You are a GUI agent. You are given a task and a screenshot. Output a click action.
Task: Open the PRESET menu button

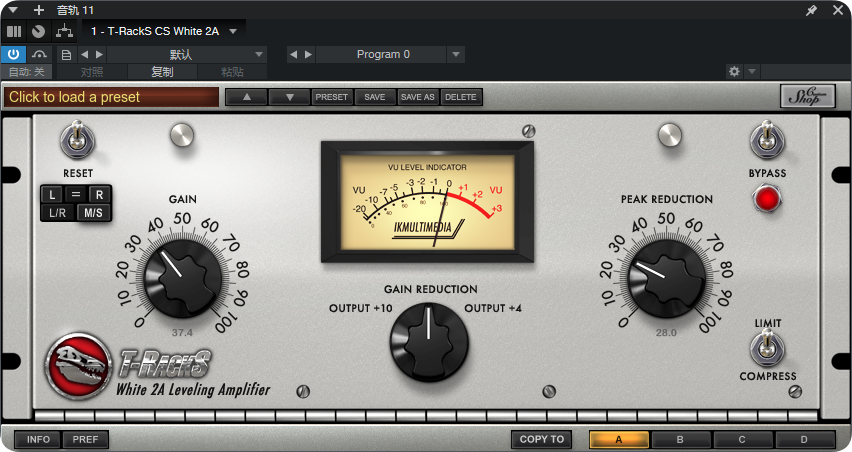pos(331,97)
